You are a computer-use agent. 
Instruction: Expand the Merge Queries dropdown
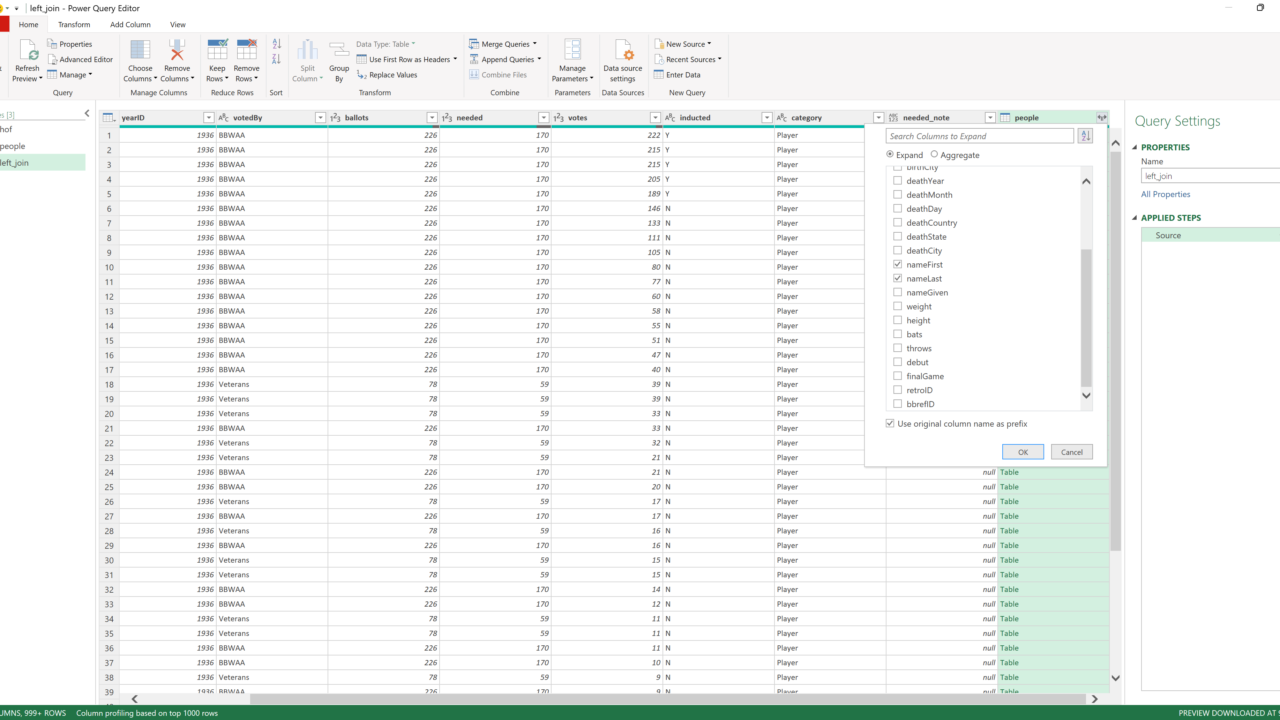(535, 44)
